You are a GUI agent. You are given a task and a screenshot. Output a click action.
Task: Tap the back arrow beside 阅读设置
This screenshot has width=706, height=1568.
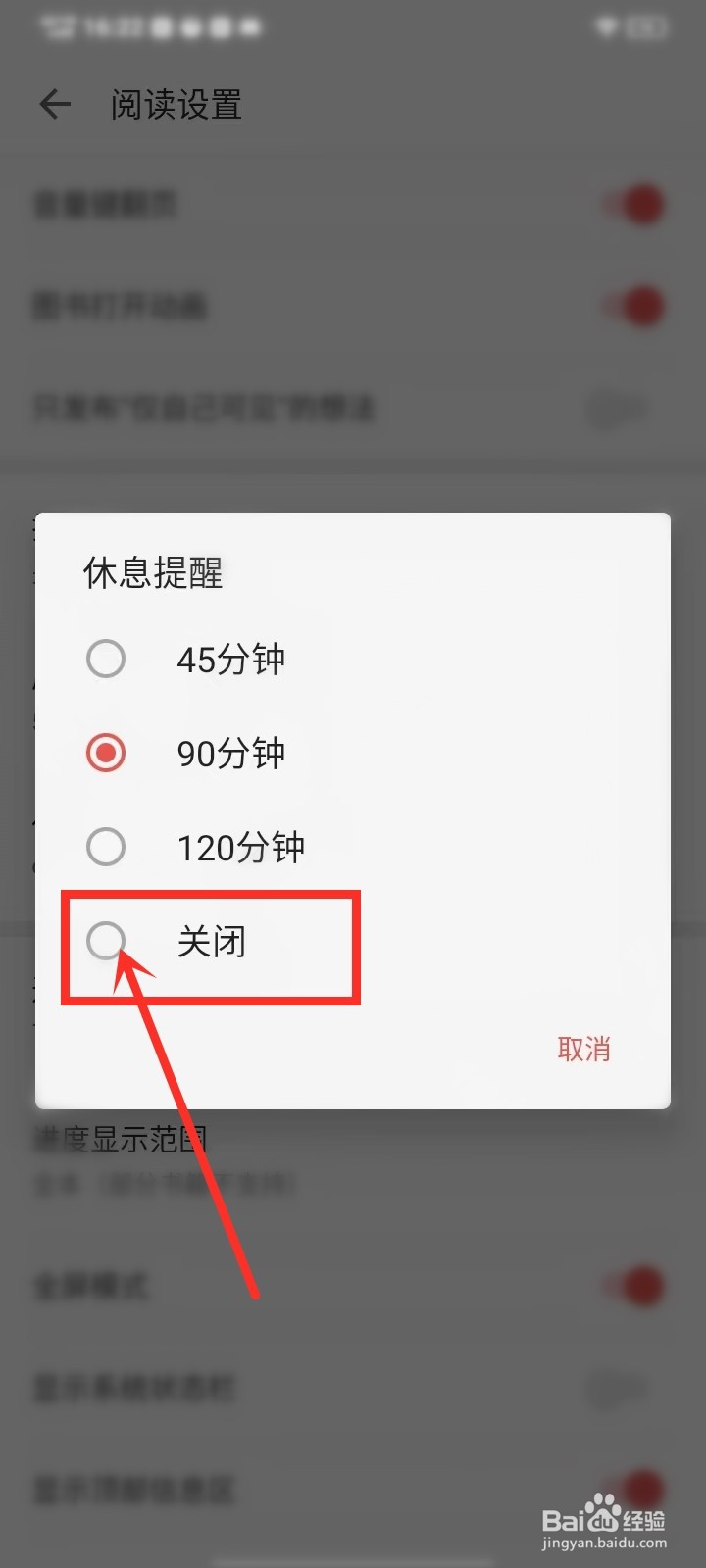55,104
